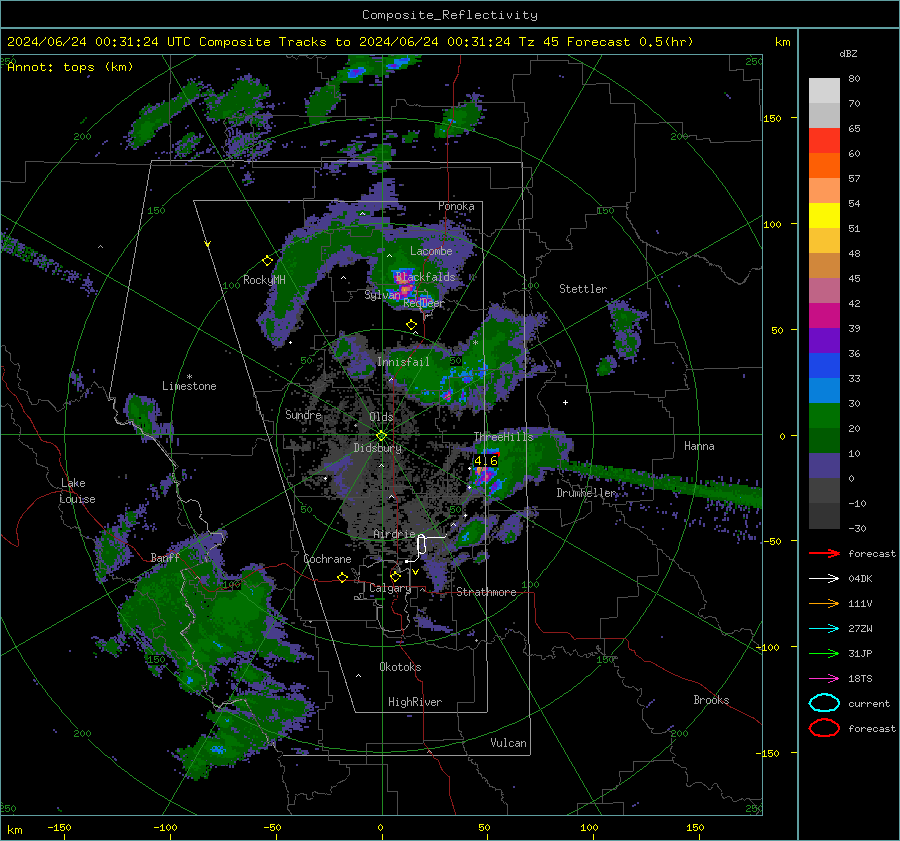Pick the bright orange swatch in dBZ scale

824,166
